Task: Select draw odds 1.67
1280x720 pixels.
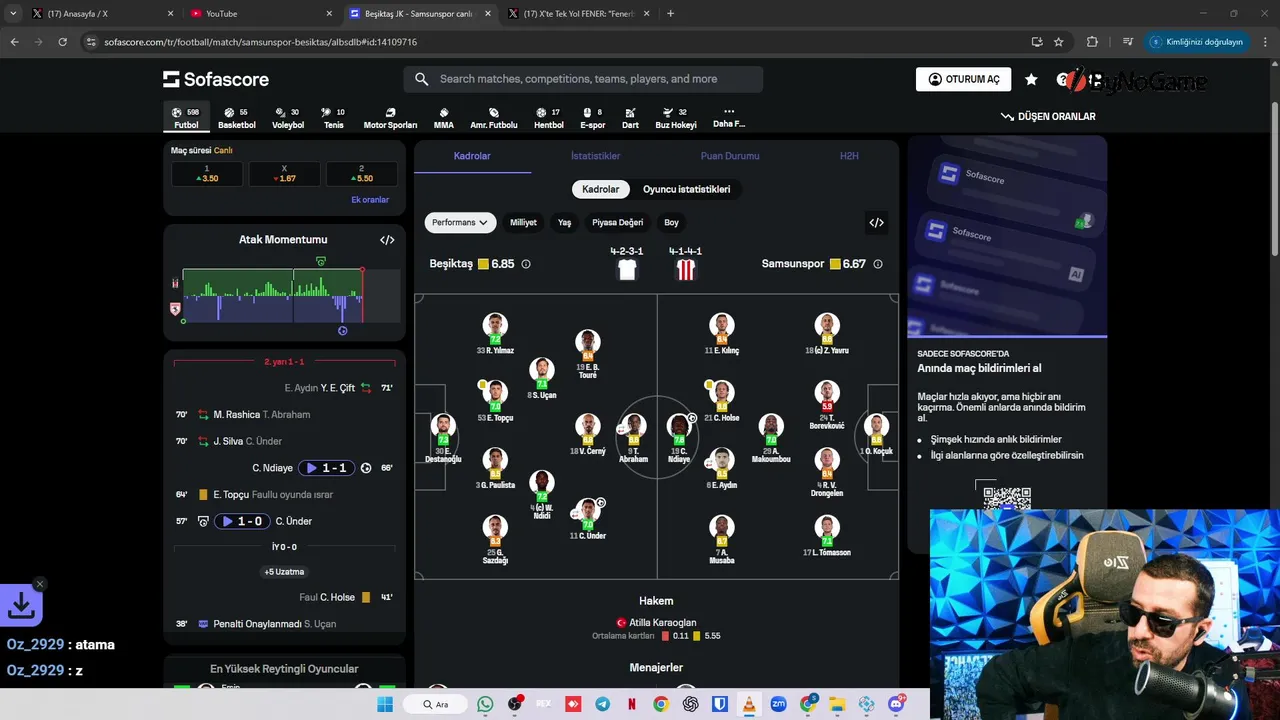Action: point(285,174)
